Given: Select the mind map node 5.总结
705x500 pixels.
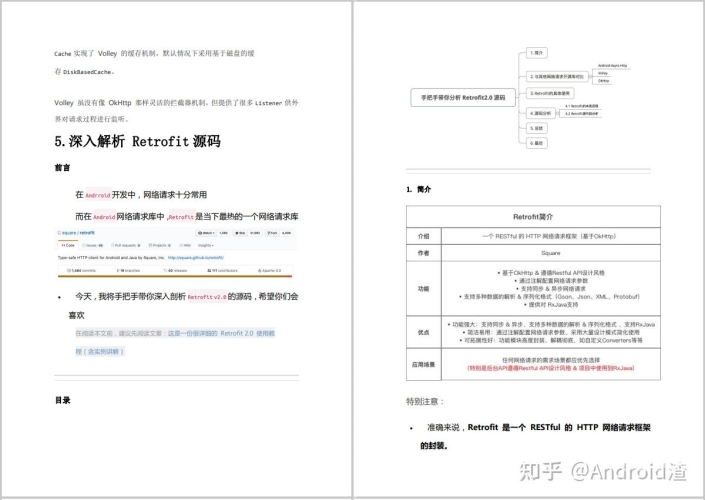Looking at the screenshot, I should click(x=537, y=128).
